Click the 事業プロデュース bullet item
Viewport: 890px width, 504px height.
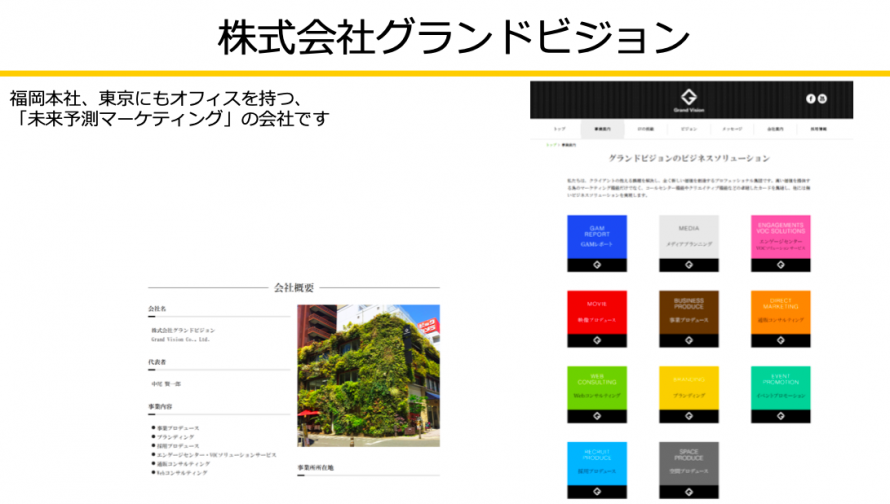pos(178,428)
